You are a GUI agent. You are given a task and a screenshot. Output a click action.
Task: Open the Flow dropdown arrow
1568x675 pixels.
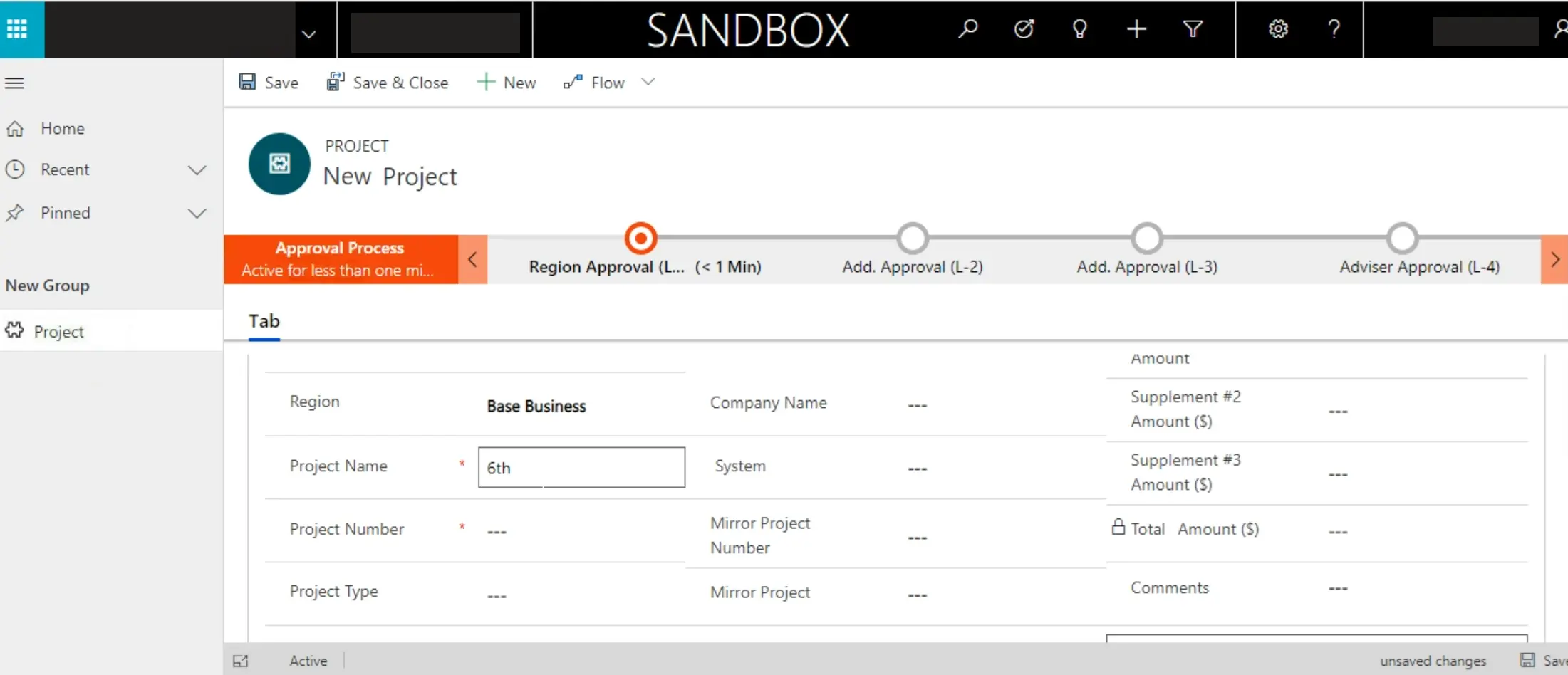click(648, 82)
